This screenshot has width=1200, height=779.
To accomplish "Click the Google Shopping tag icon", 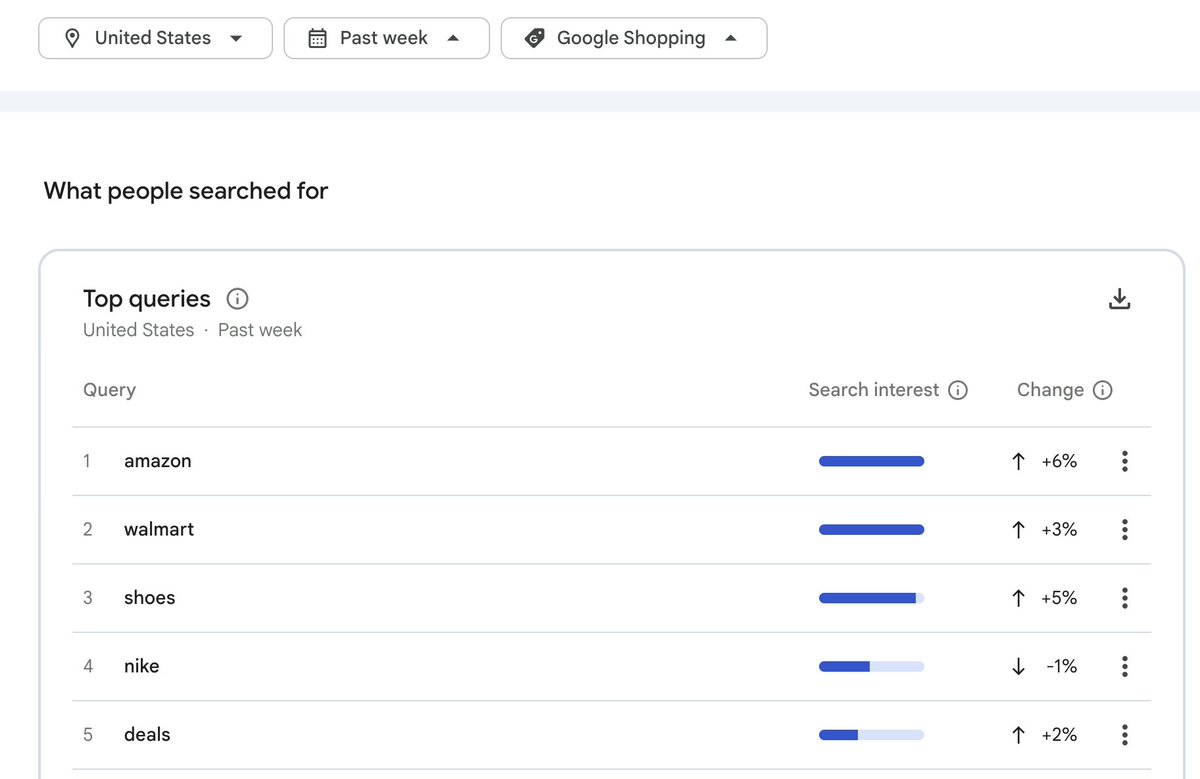I will 534,38.
